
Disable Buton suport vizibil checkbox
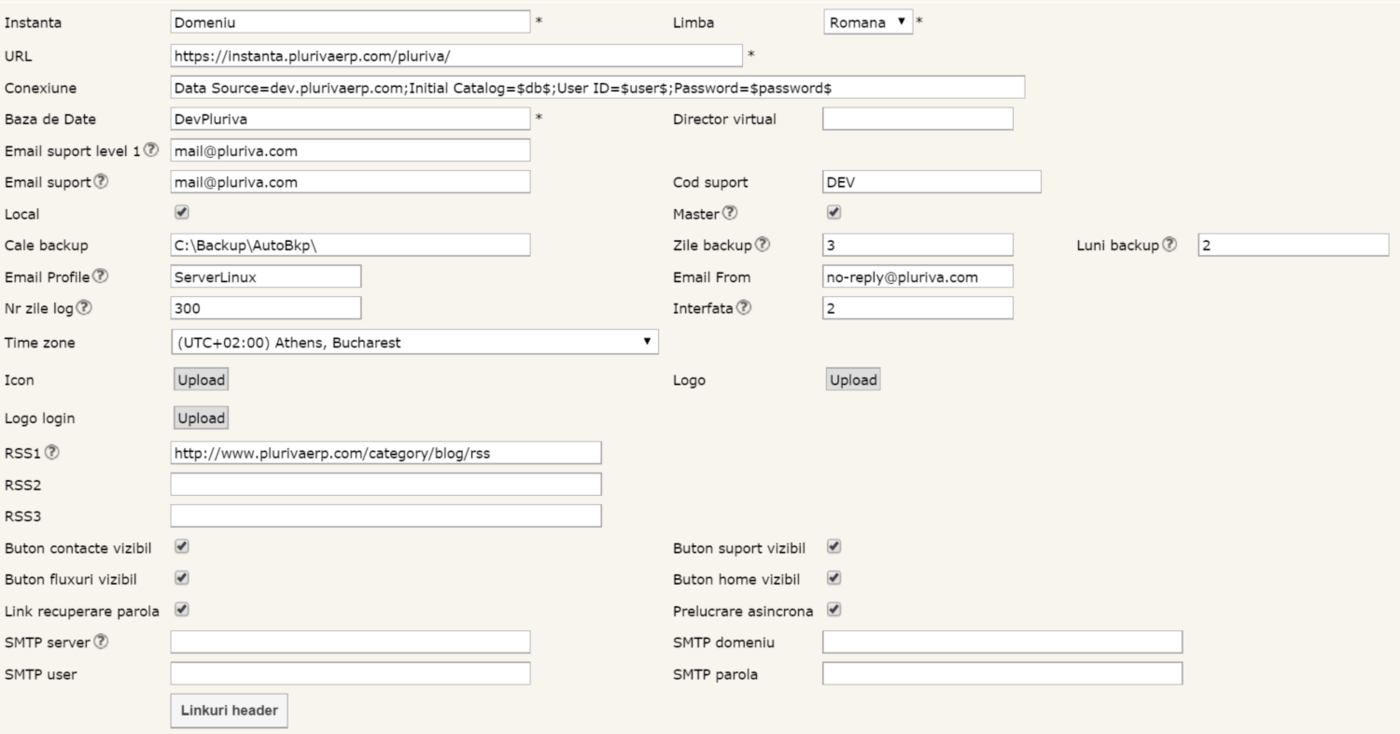834,547
